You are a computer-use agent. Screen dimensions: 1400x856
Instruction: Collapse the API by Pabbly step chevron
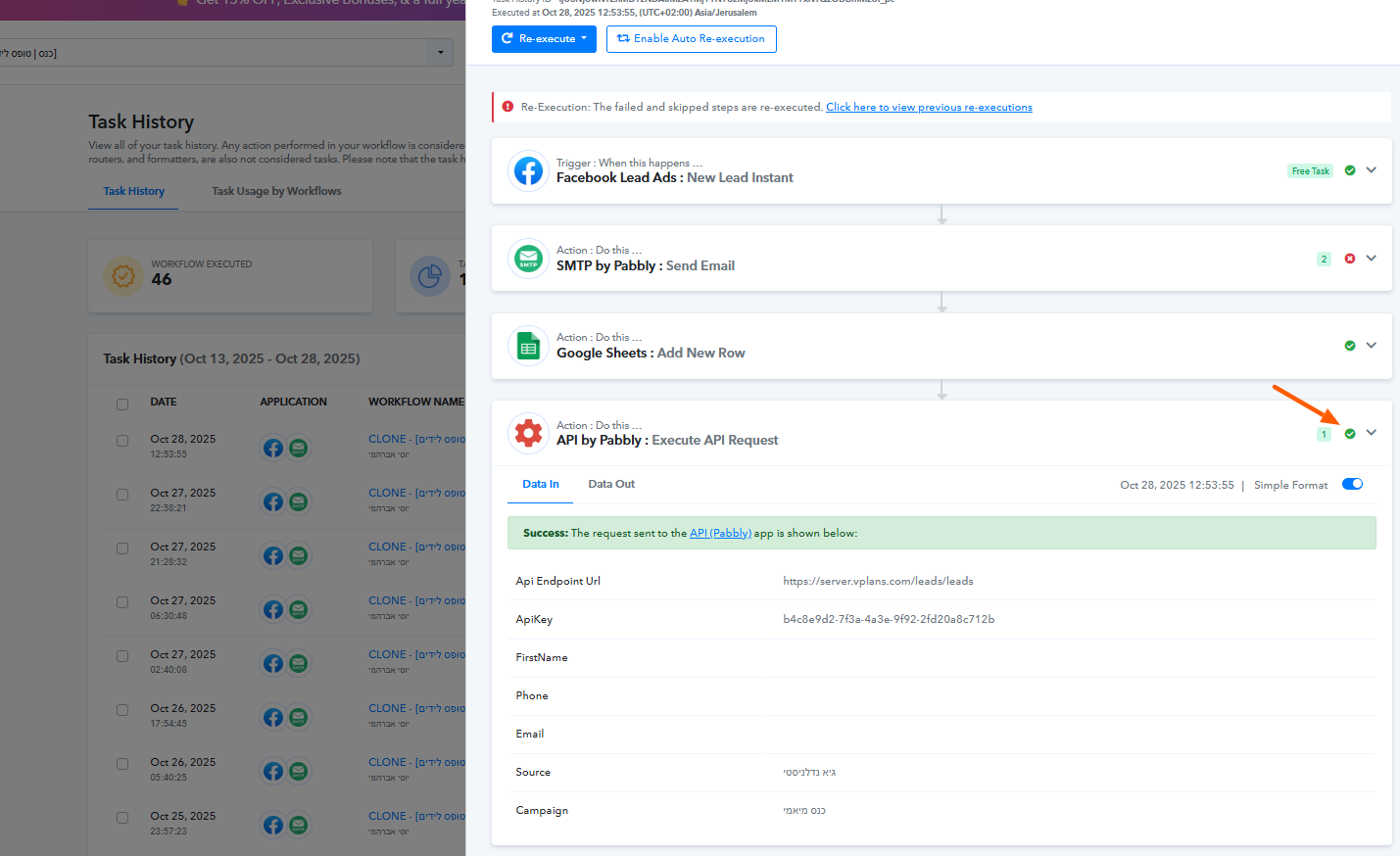pyautogui.click(x=1372, y=433)
